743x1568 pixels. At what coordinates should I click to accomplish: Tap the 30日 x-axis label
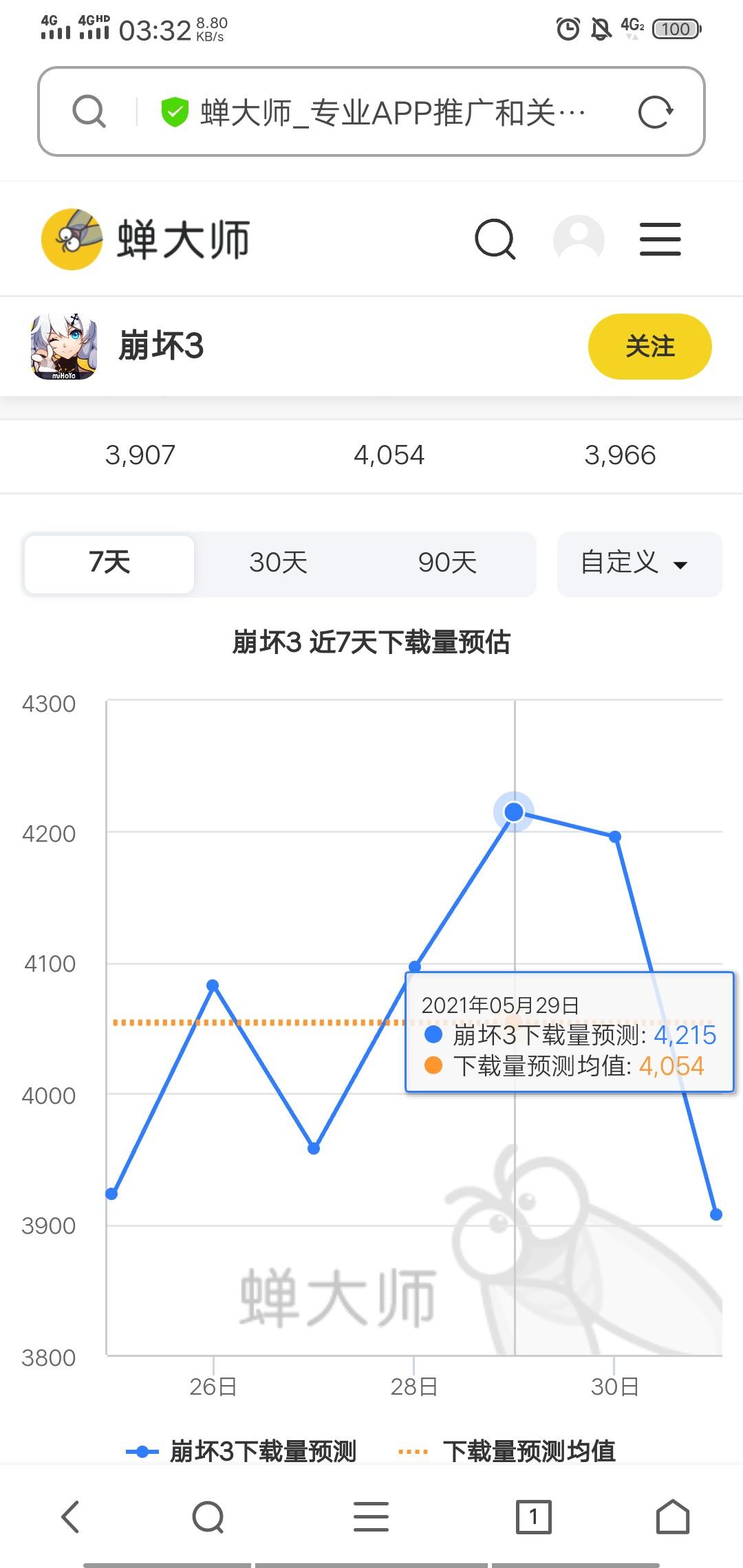615,1386
